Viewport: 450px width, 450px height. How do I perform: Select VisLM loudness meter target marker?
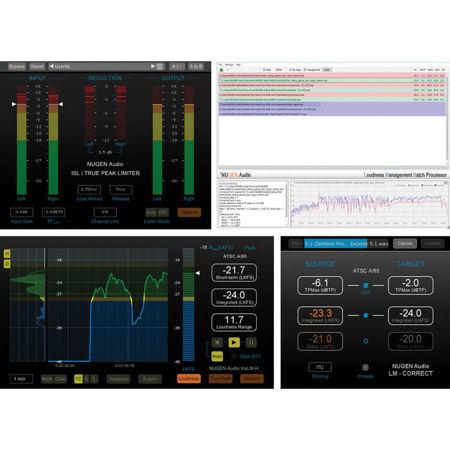pos(198,273)
